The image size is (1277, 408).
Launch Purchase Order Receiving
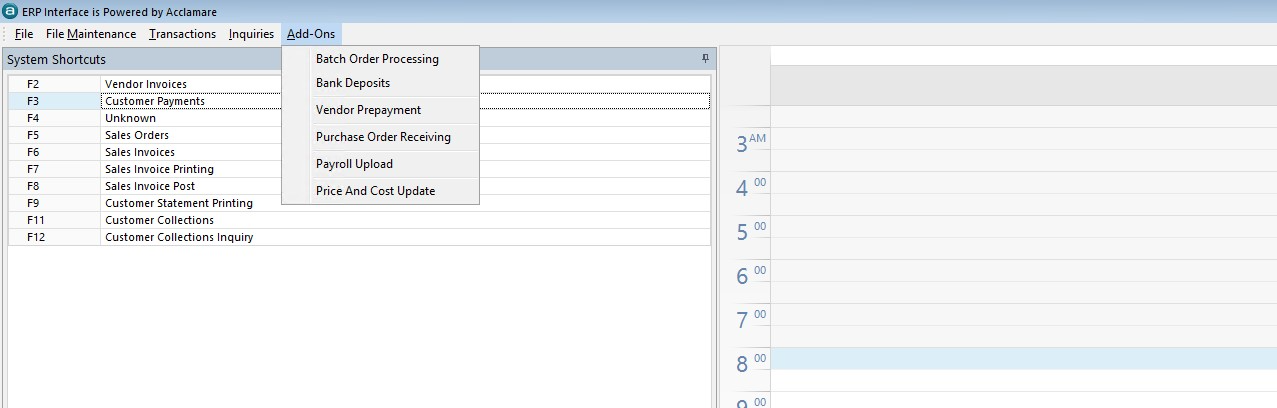click(383, 137)
